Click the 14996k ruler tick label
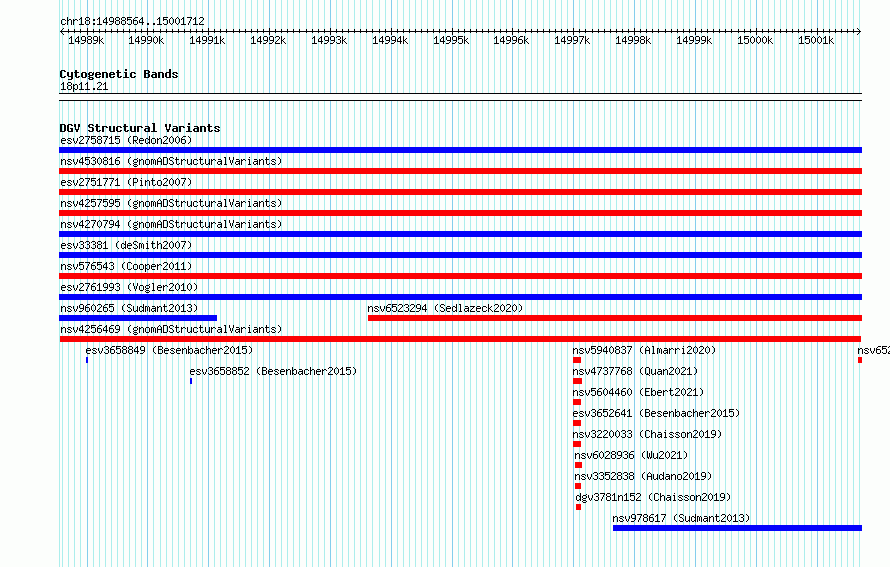Image resolution: width=890 pixels, height=567 pixels. [x=511, y=40]
